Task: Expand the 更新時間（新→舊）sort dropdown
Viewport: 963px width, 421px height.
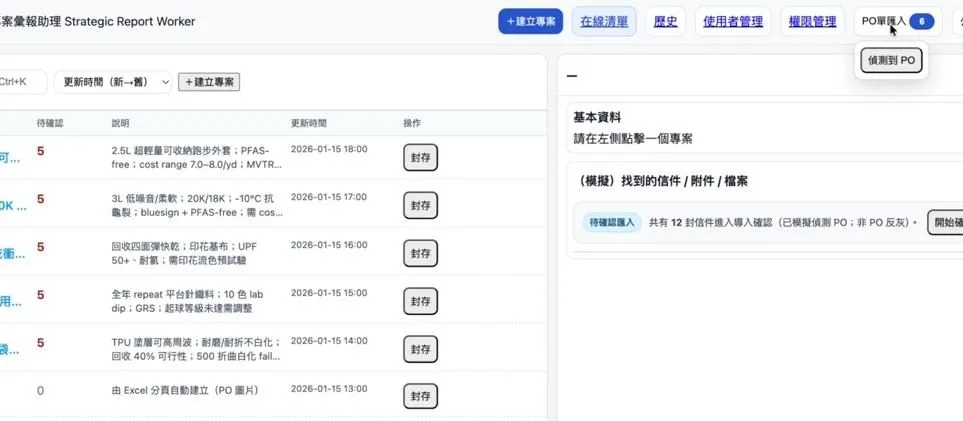Action: 112,82
